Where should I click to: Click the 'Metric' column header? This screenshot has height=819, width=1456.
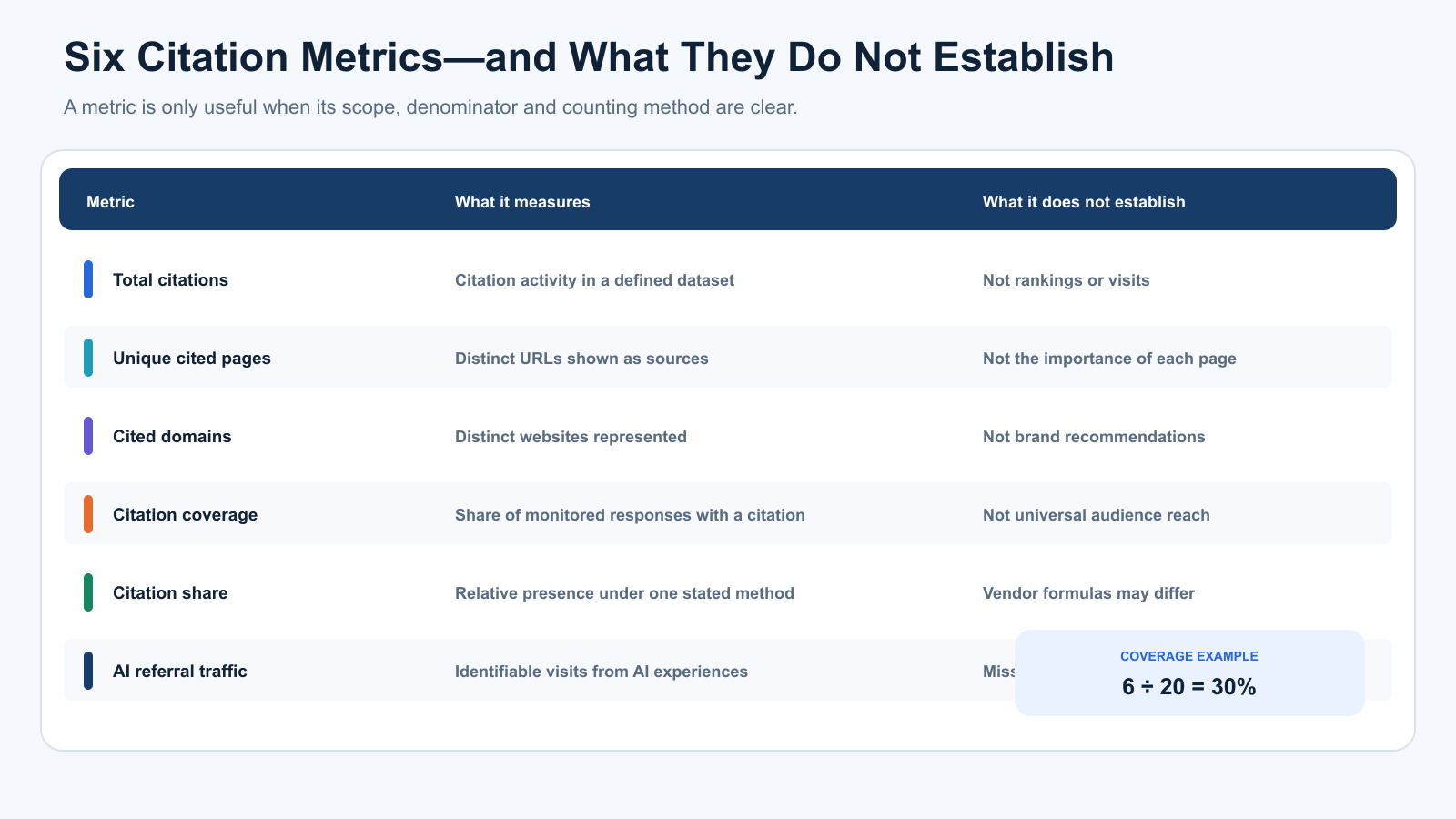point(110,202)
